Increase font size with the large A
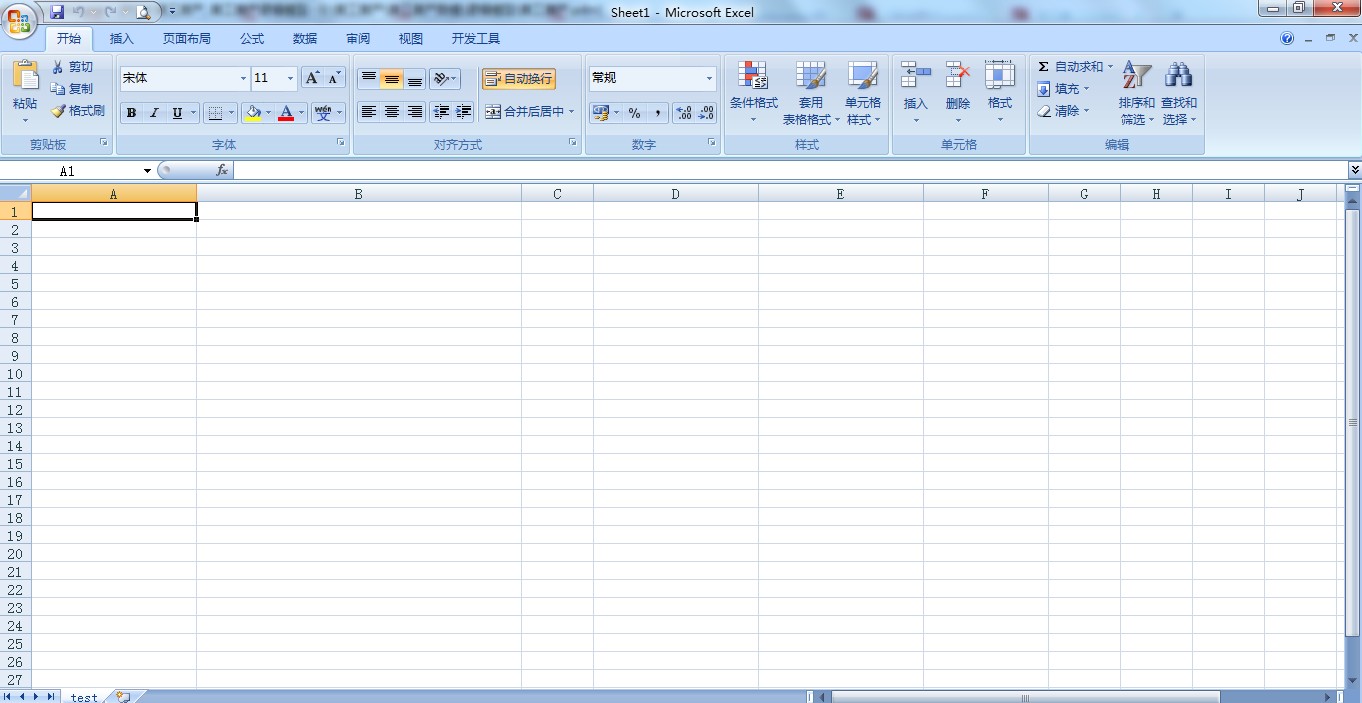This screenshot has width=1362, height=703. click(313, 78)
